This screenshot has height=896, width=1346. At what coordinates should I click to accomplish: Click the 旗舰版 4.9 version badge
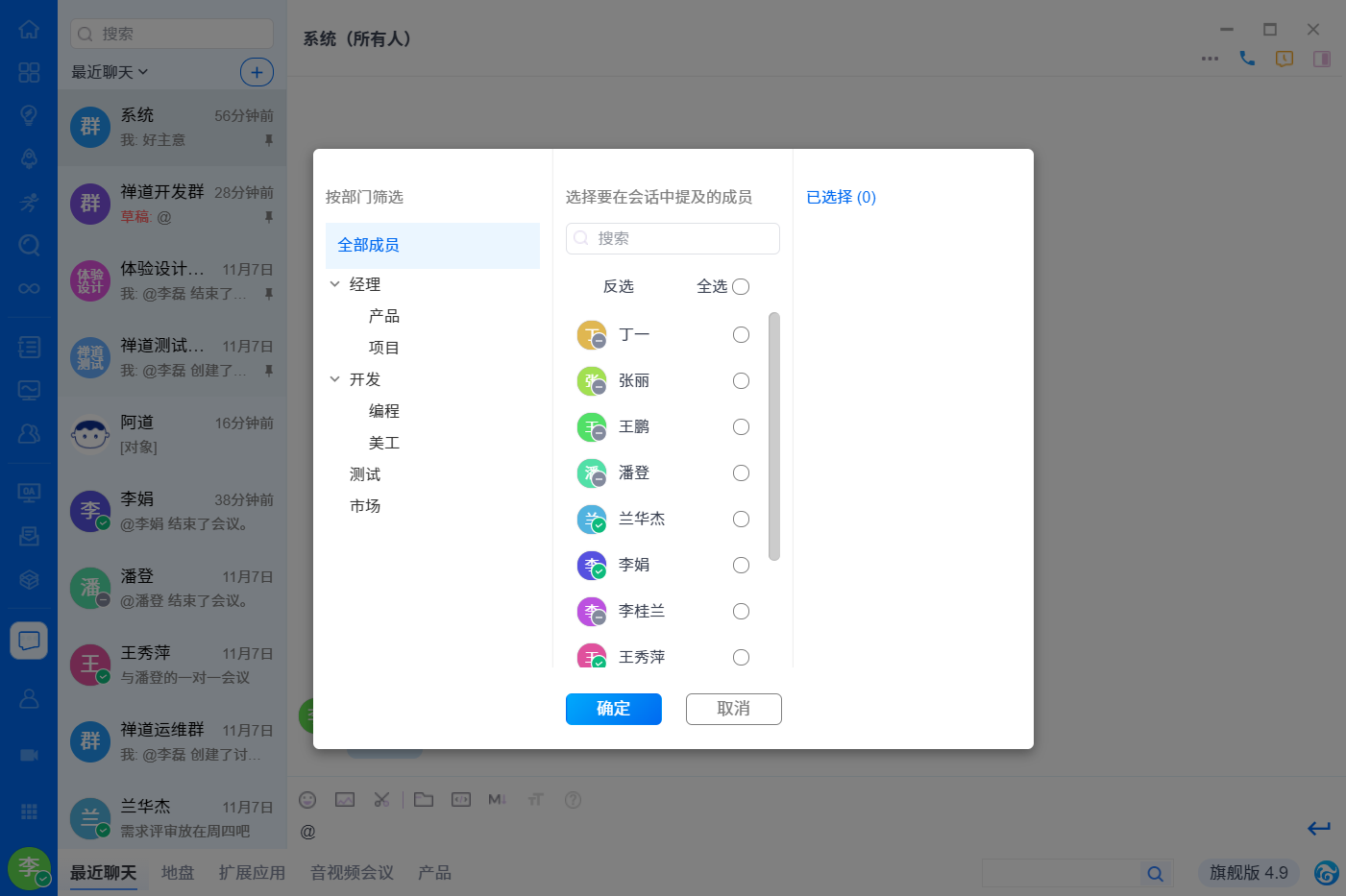(1249, 873)
